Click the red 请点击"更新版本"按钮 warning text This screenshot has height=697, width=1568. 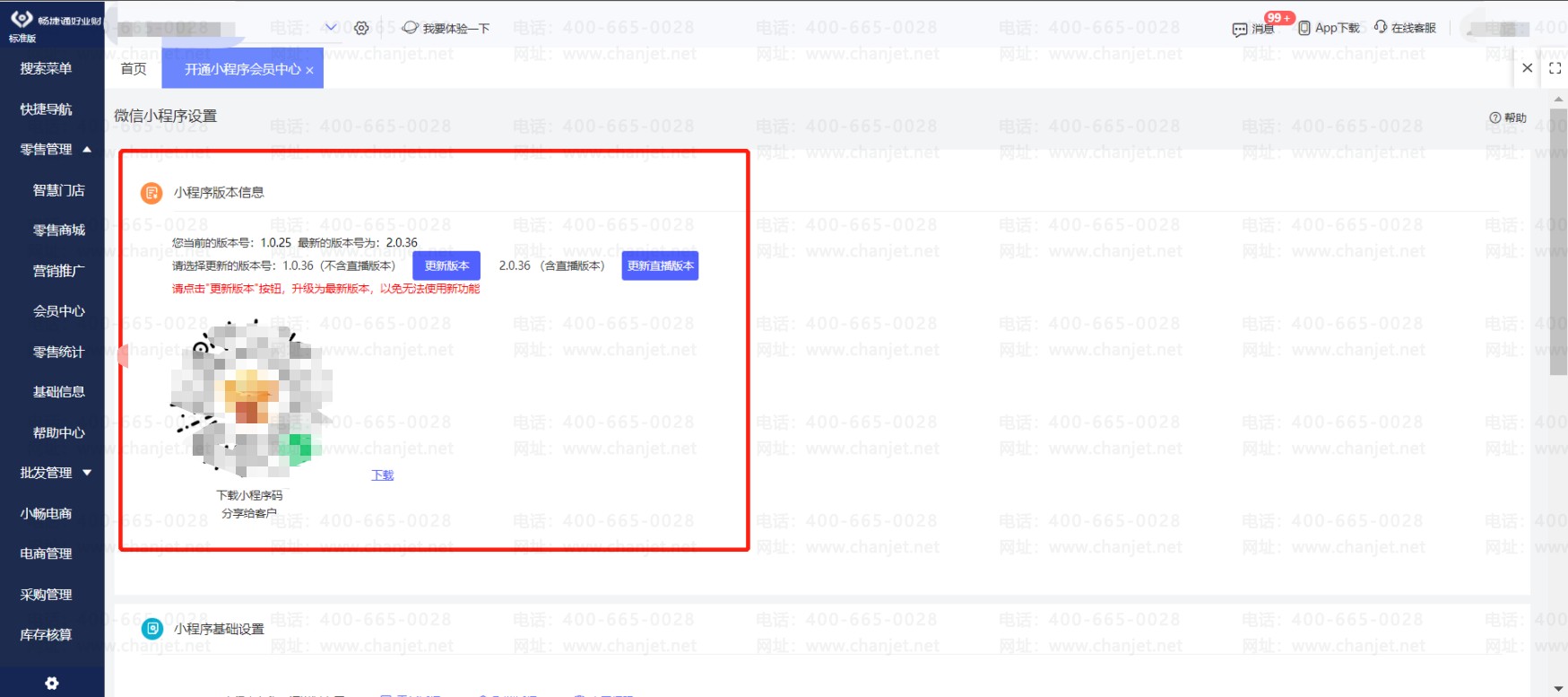[326, 289]
